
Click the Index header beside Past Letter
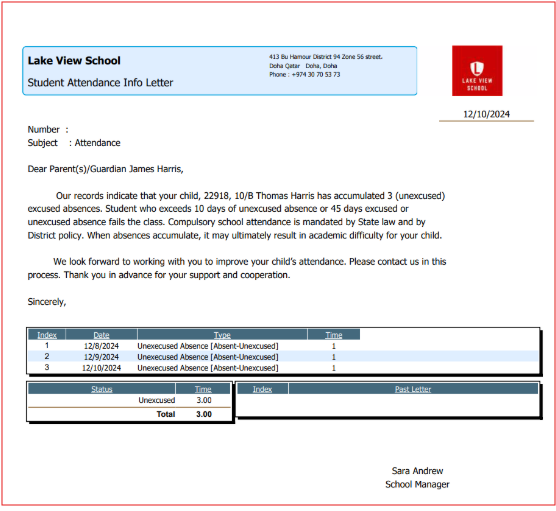[262, 389]
